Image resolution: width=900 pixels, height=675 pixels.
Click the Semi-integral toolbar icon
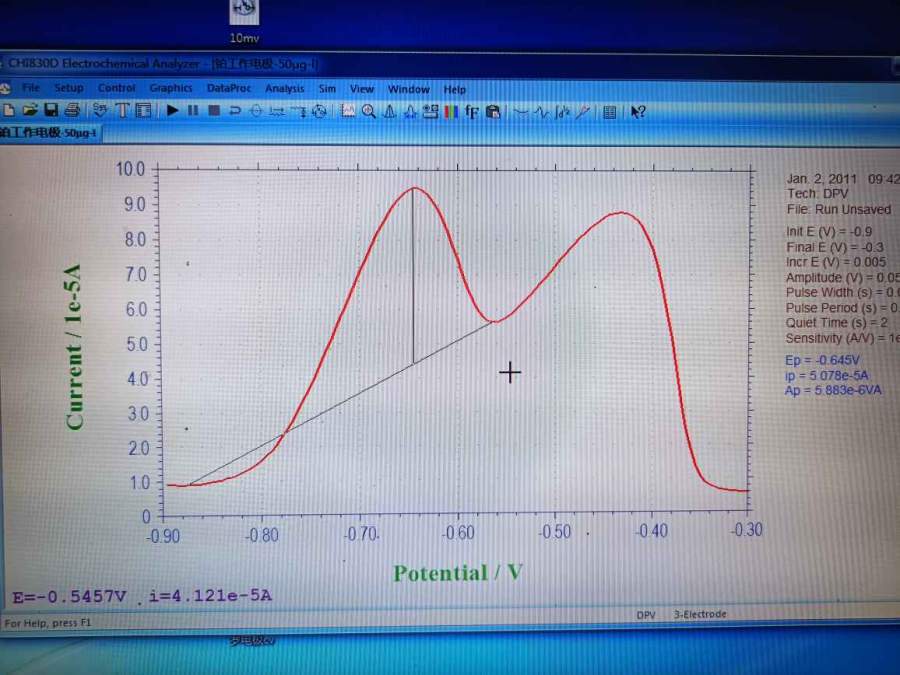tap(562, 112)
